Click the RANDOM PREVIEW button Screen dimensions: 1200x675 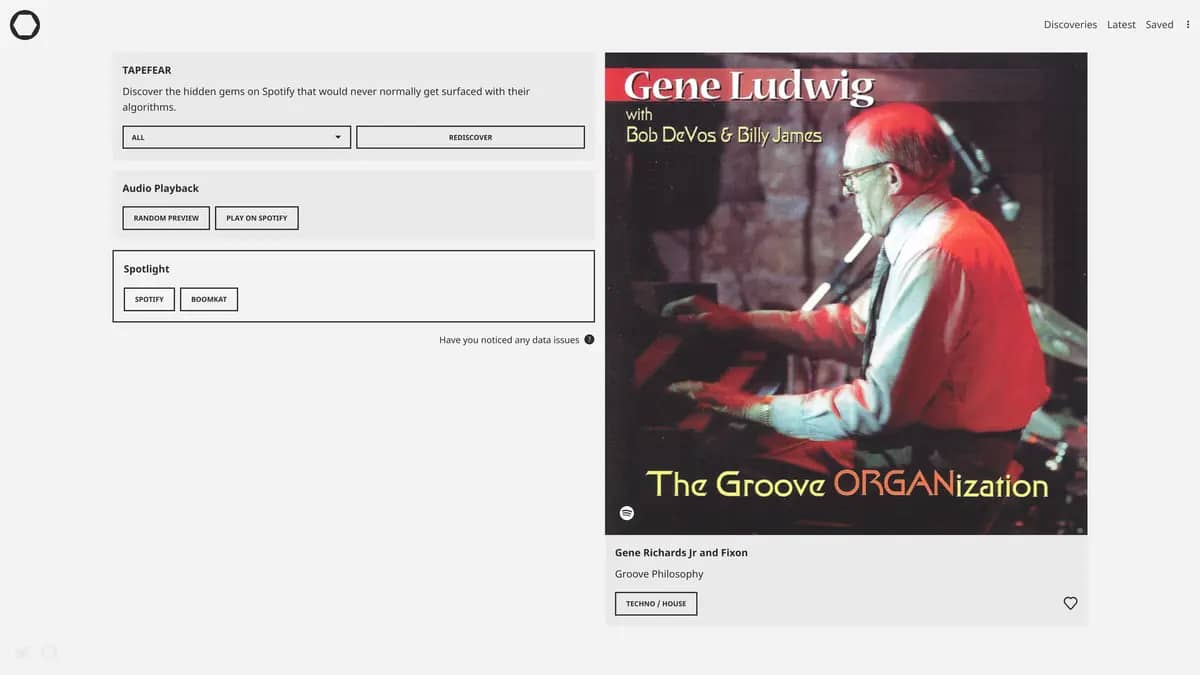(x=166, y=218)
